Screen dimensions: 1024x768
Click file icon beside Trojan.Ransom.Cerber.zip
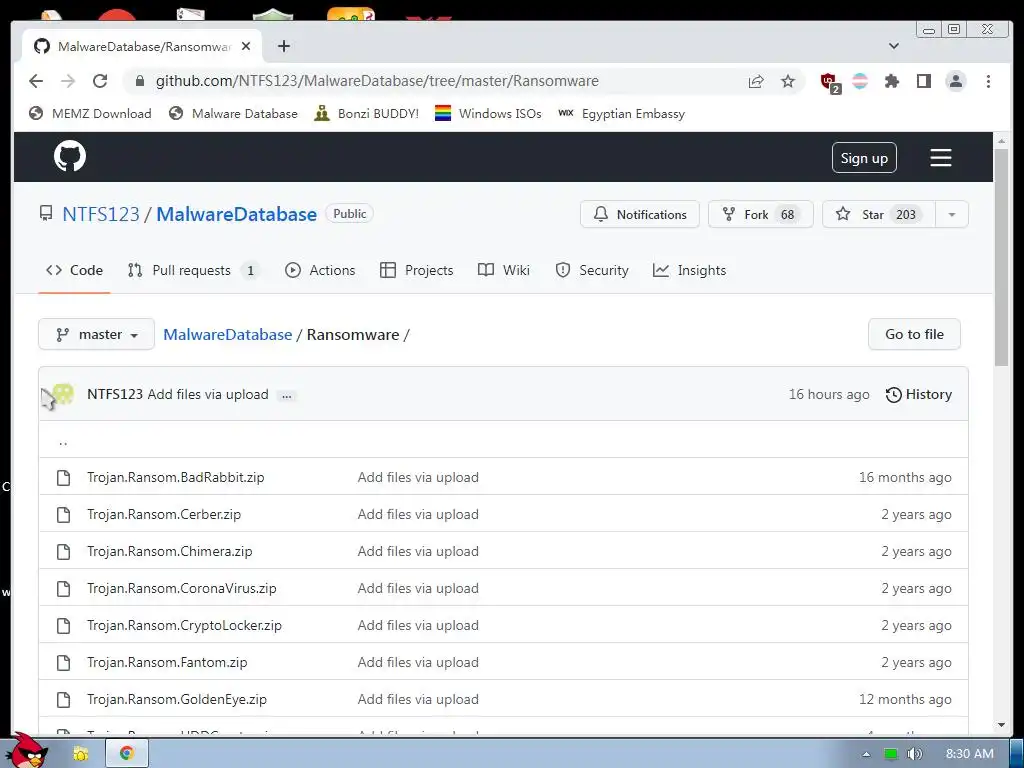tap(63, 515)
